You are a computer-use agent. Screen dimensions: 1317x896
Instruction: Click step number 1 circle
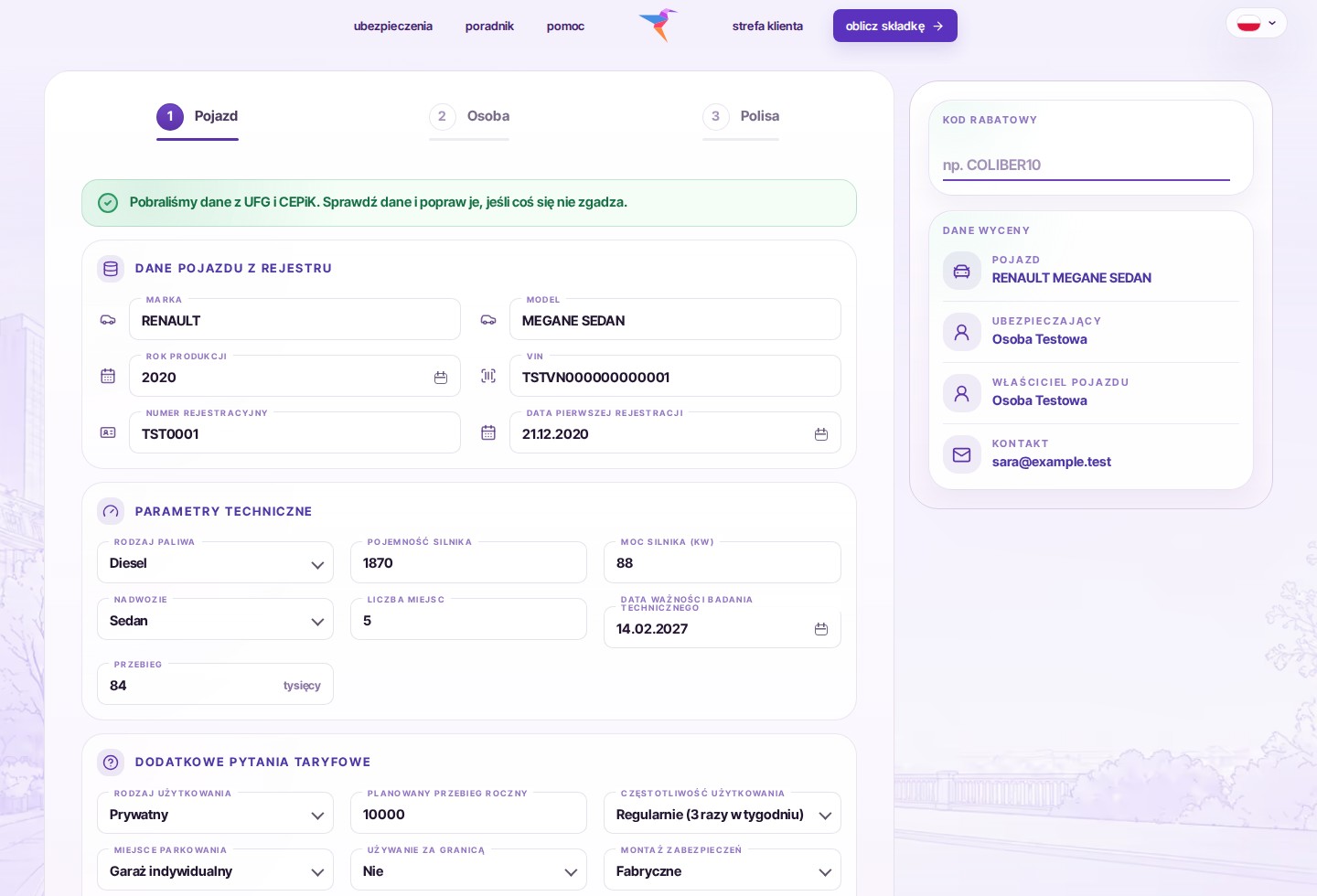pos(170,116)
